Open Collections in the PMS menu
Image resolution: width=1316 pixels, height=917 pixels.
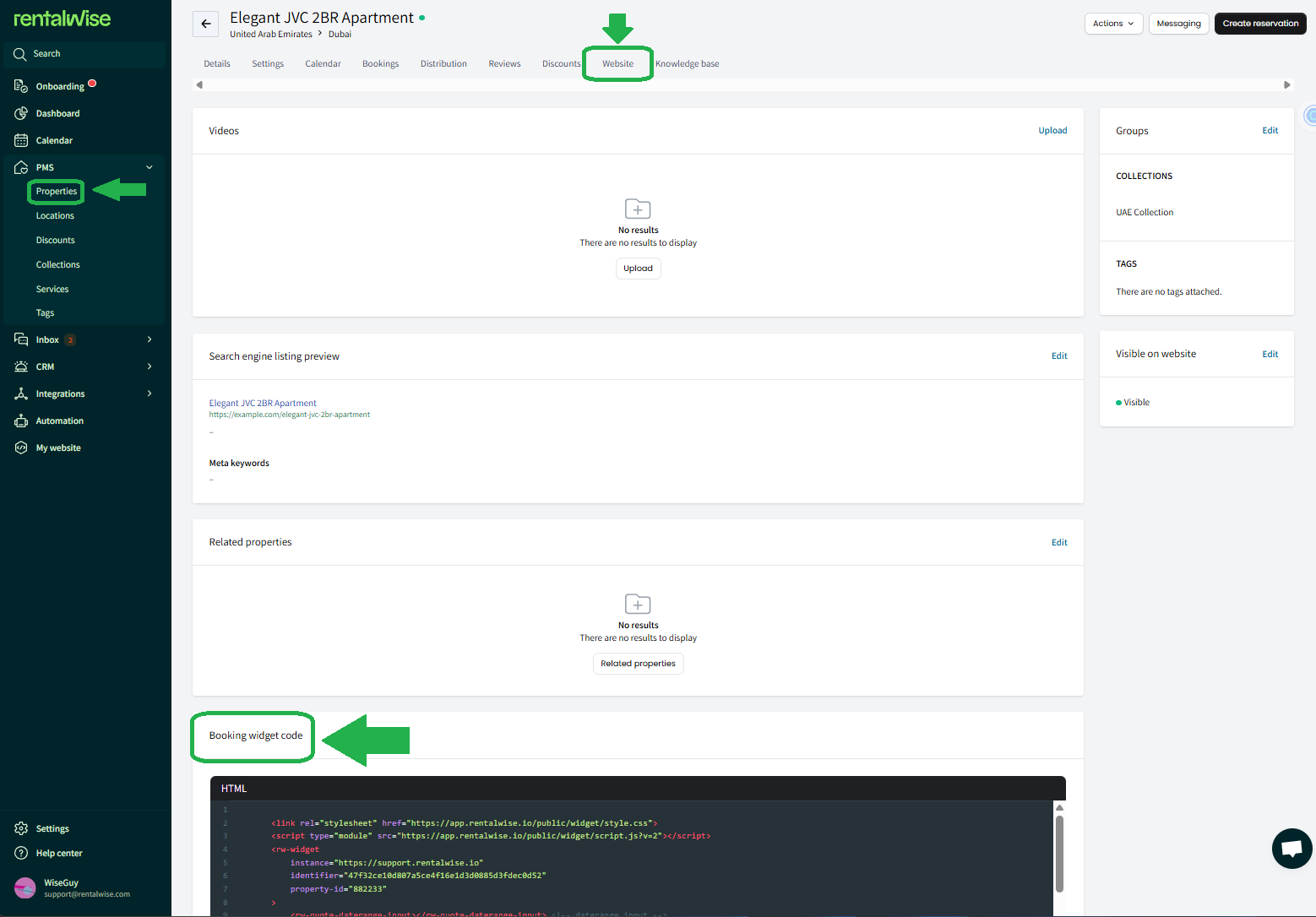pos(58,265)
